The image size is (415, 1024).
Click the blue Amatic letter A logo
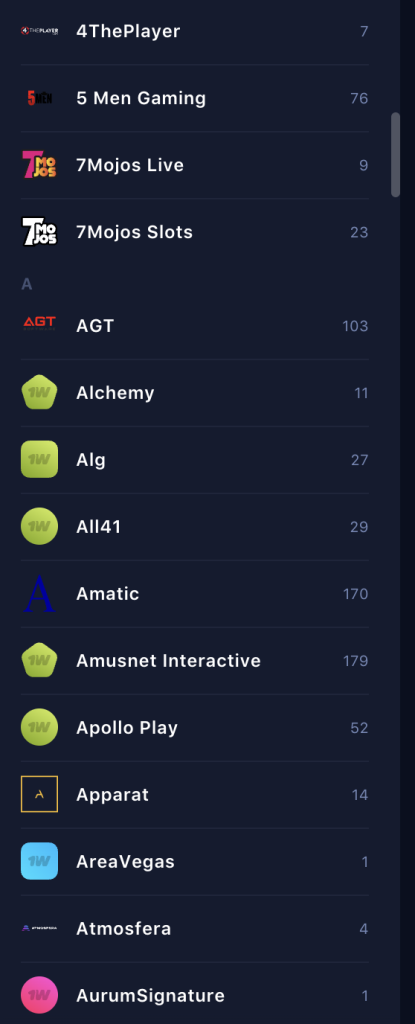(39, 594)
